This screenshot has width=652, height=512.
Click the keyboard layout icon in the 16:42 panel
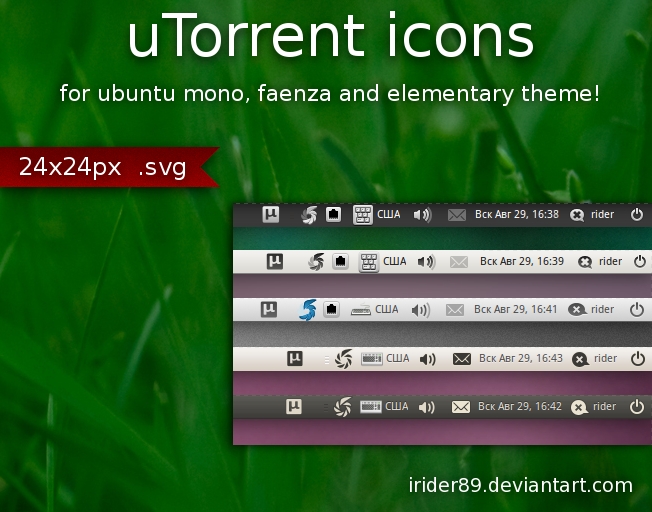point(370,406)
